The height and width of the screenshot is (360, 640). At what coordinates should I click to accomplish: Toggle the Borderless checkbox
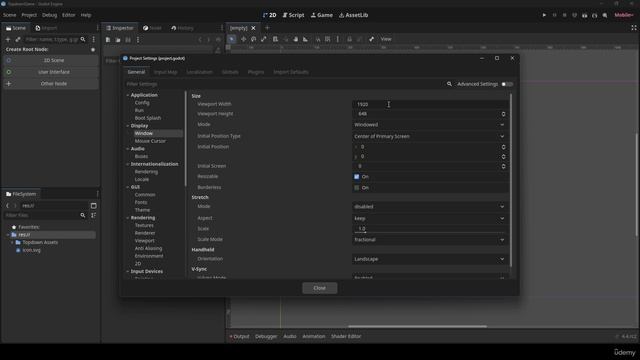(x=357, y=188)
